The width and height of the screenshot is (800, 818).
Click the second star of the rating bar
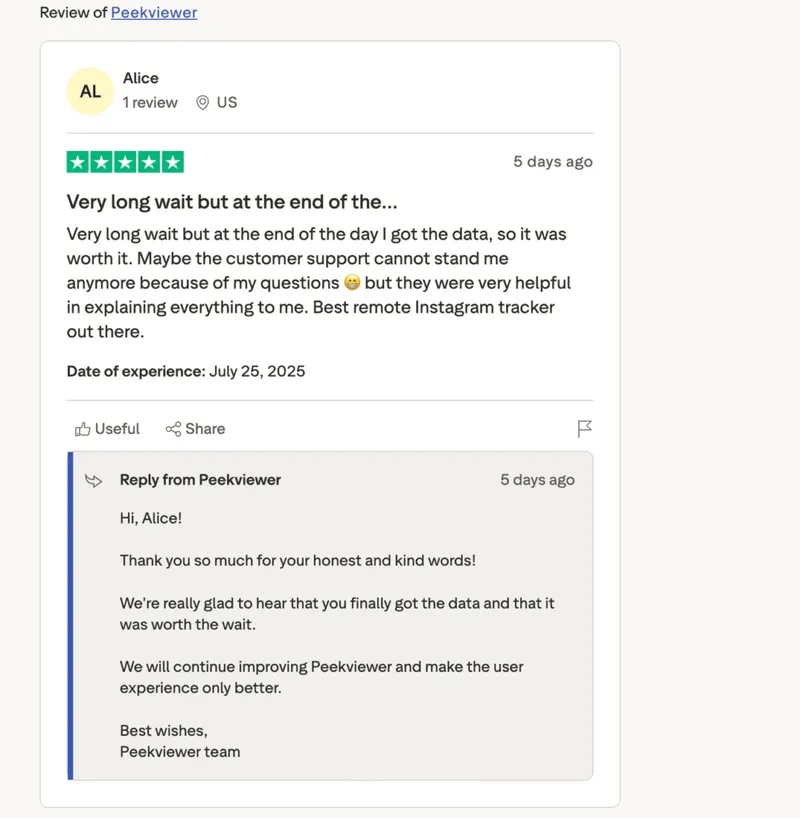(100, 160)
